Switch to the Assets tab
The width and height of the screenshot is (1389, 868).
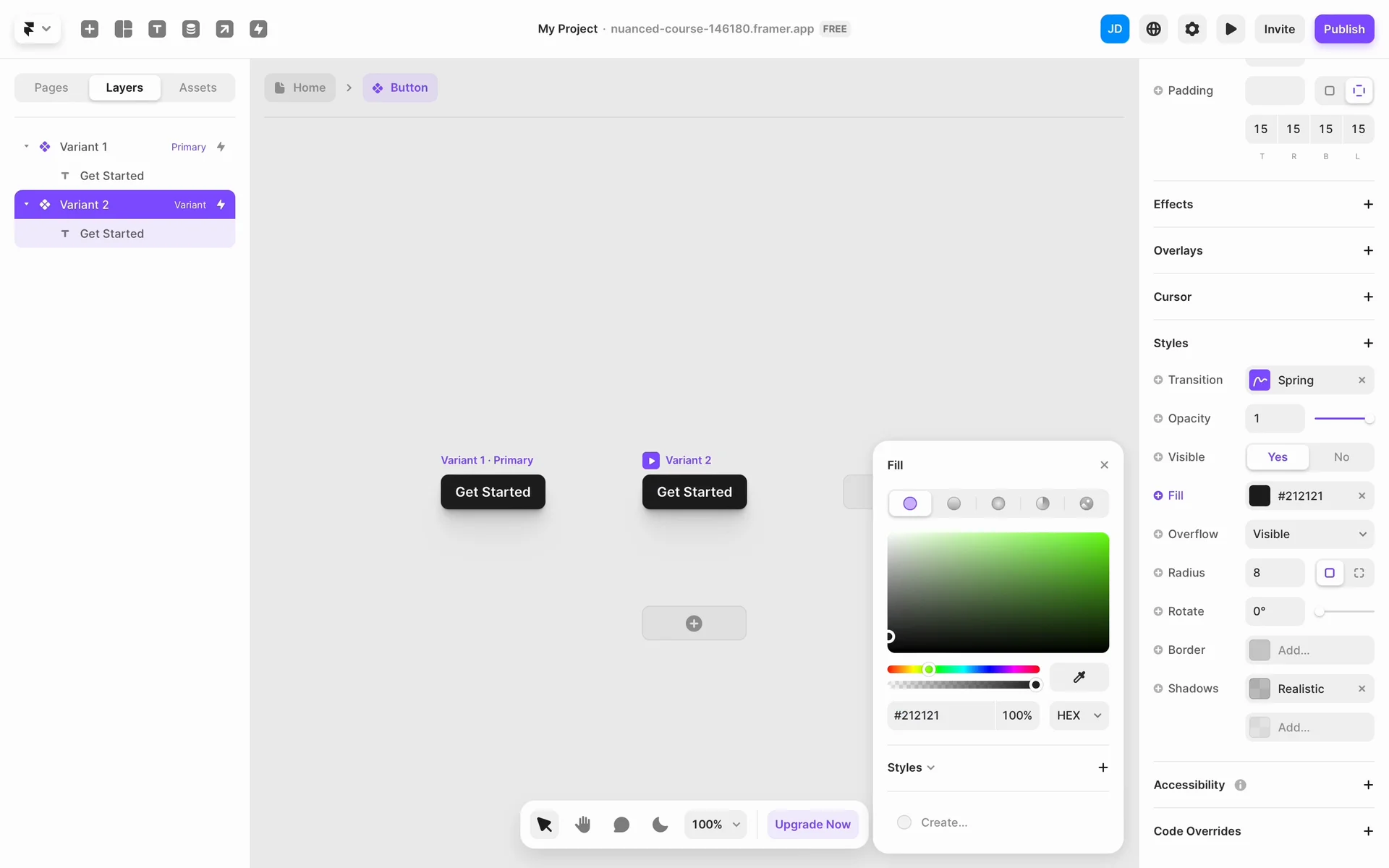coord(197,88)
